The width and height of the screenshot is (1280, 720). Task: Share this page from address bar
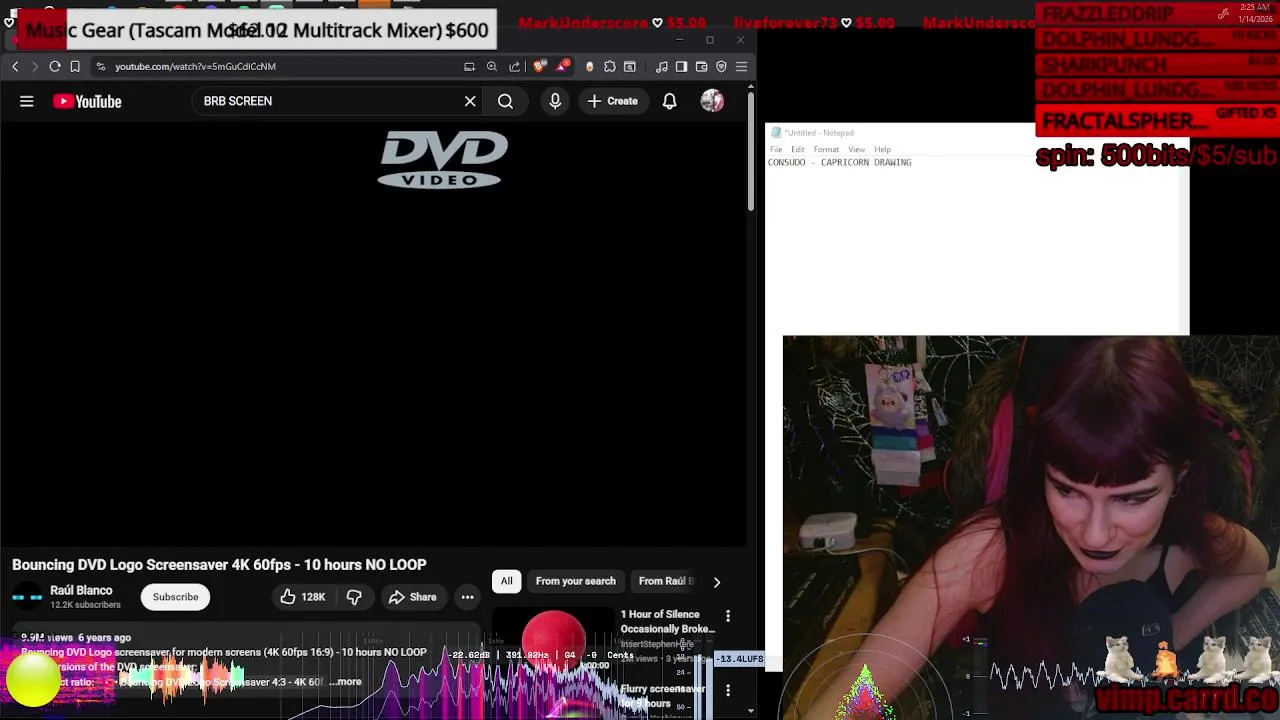pyautogui.click(x=514, y=66)
